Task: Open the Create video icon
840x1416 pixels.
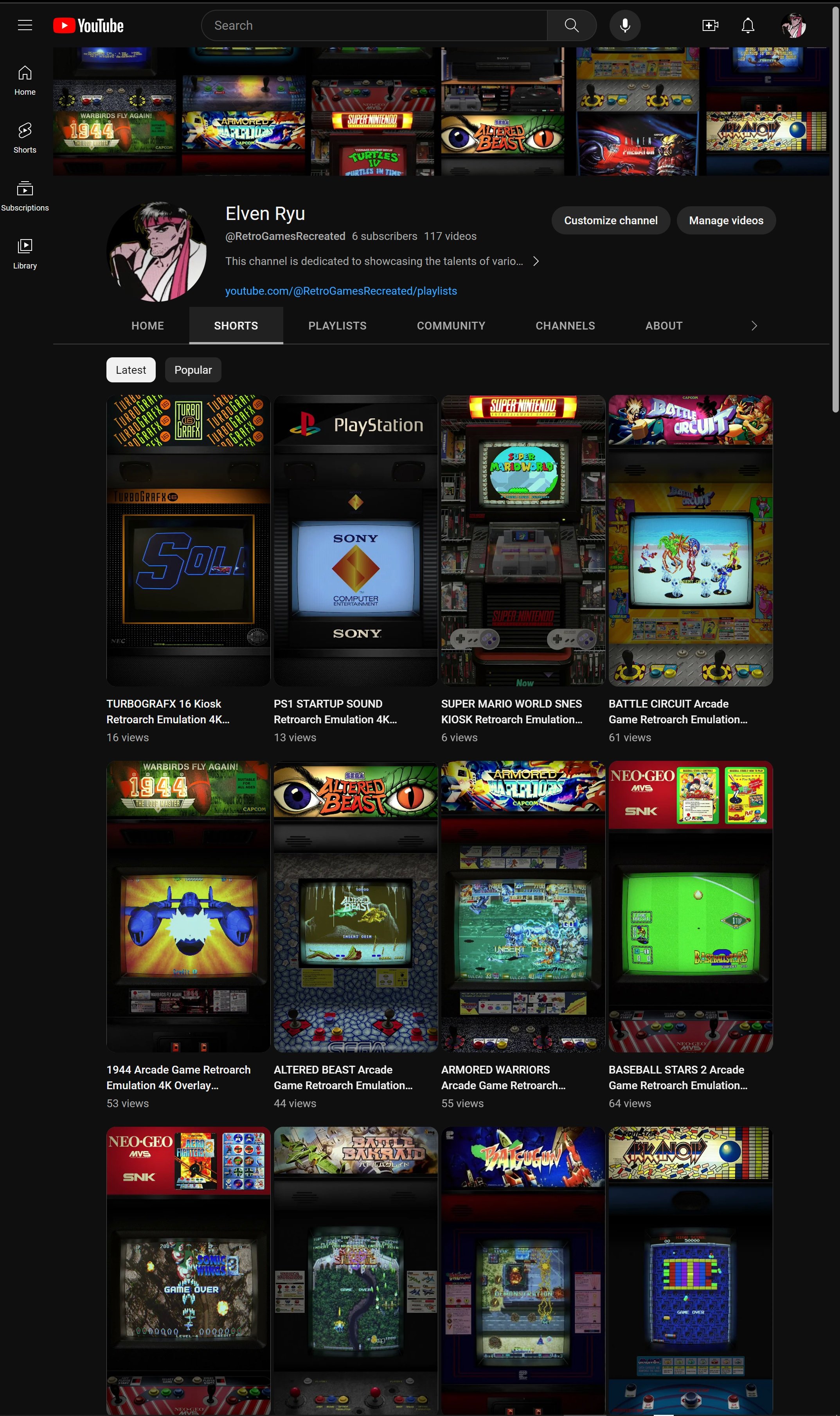Action: click(710, 25)
